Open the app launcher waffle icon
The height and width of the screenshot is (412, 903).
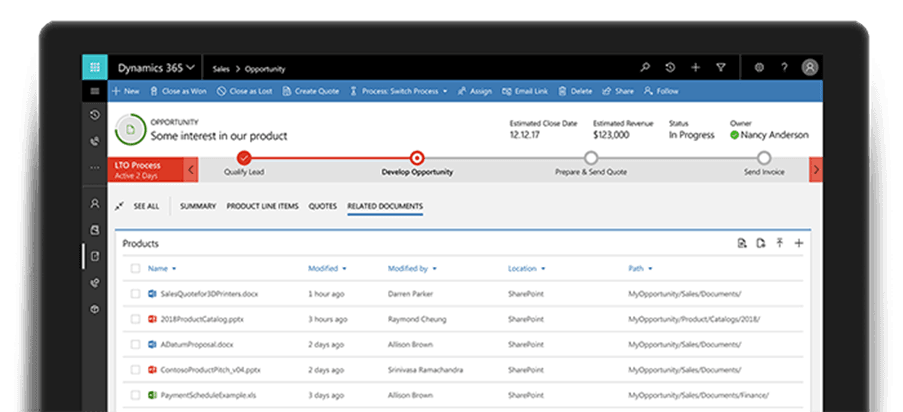point(94,67)
